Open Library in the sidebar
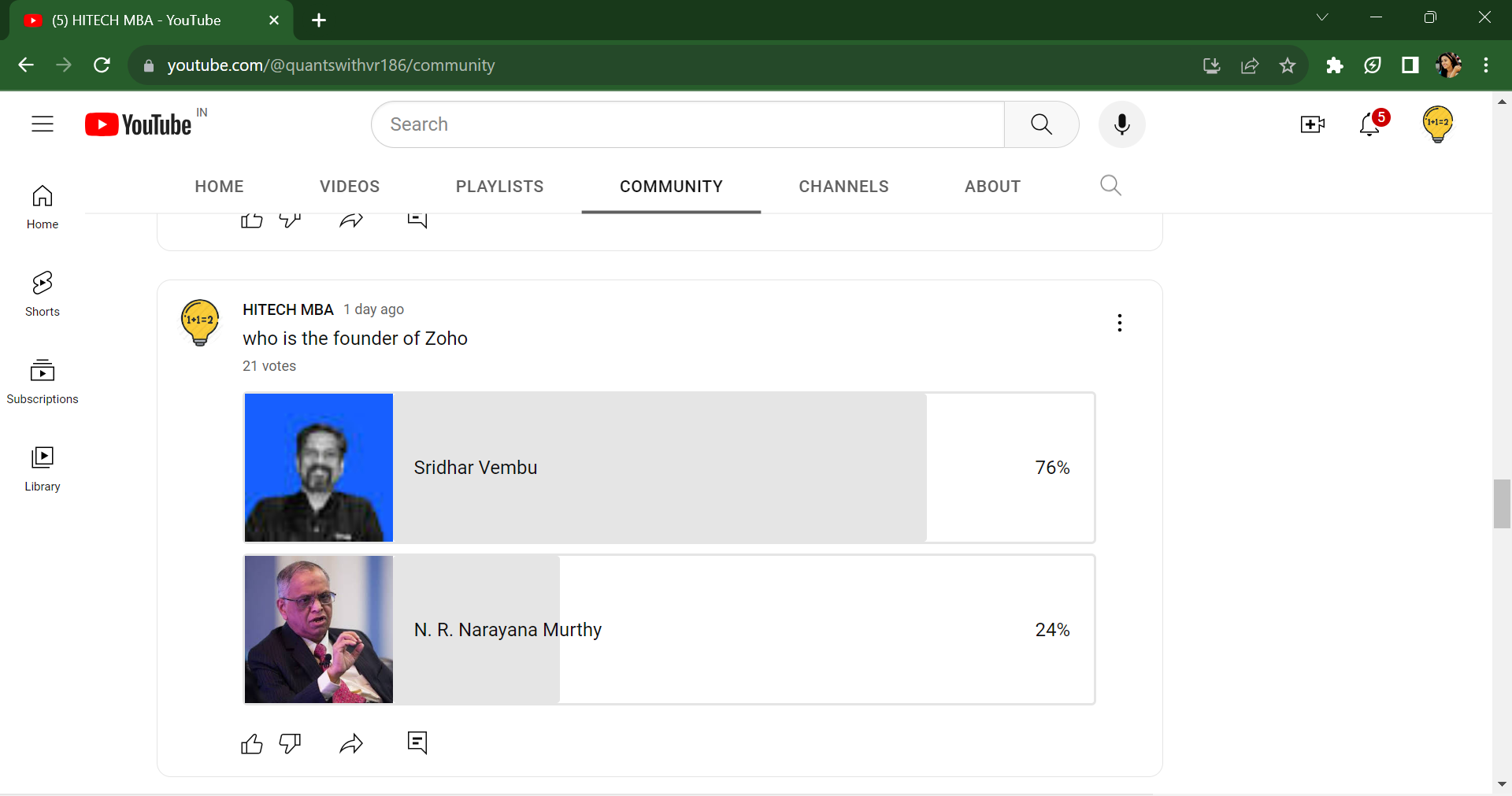This screenshot has width=1512, height=796. (x=43, y=469)
